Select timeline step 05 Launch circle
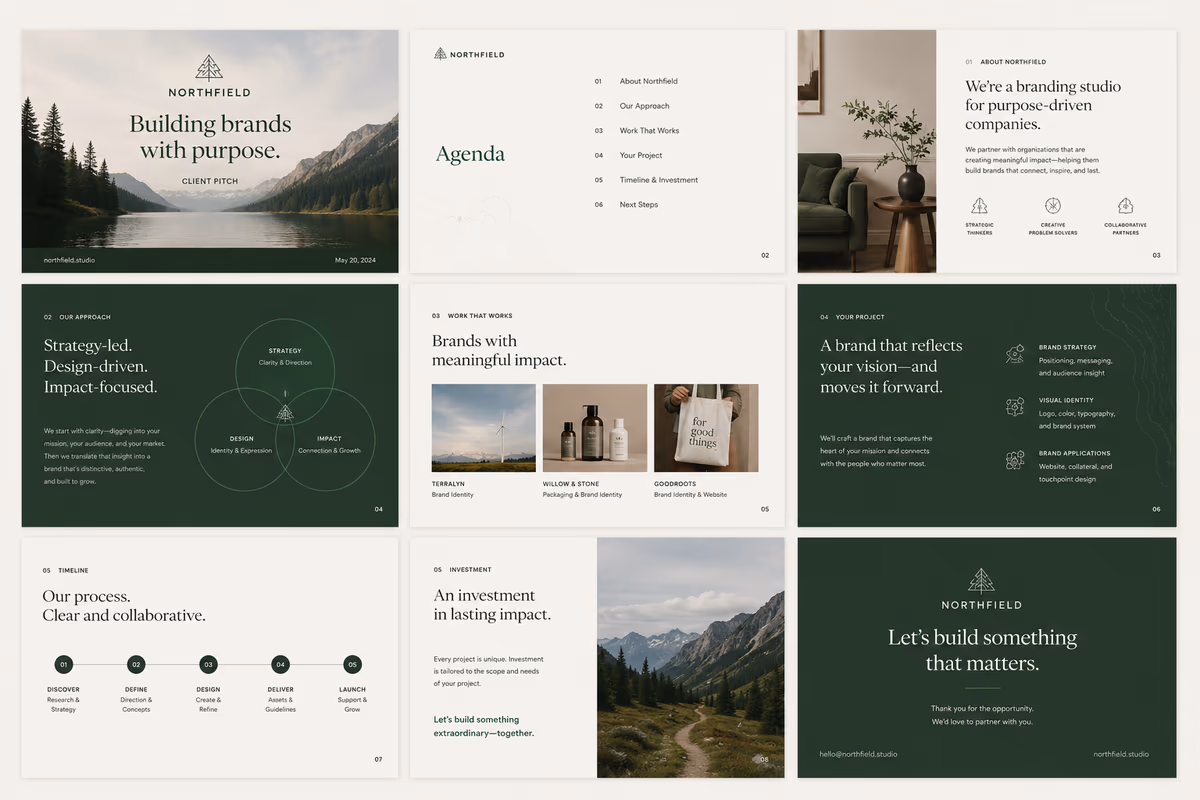This screenshot has width=1200, height=800. pyautogui.click(x=352, y=664)
